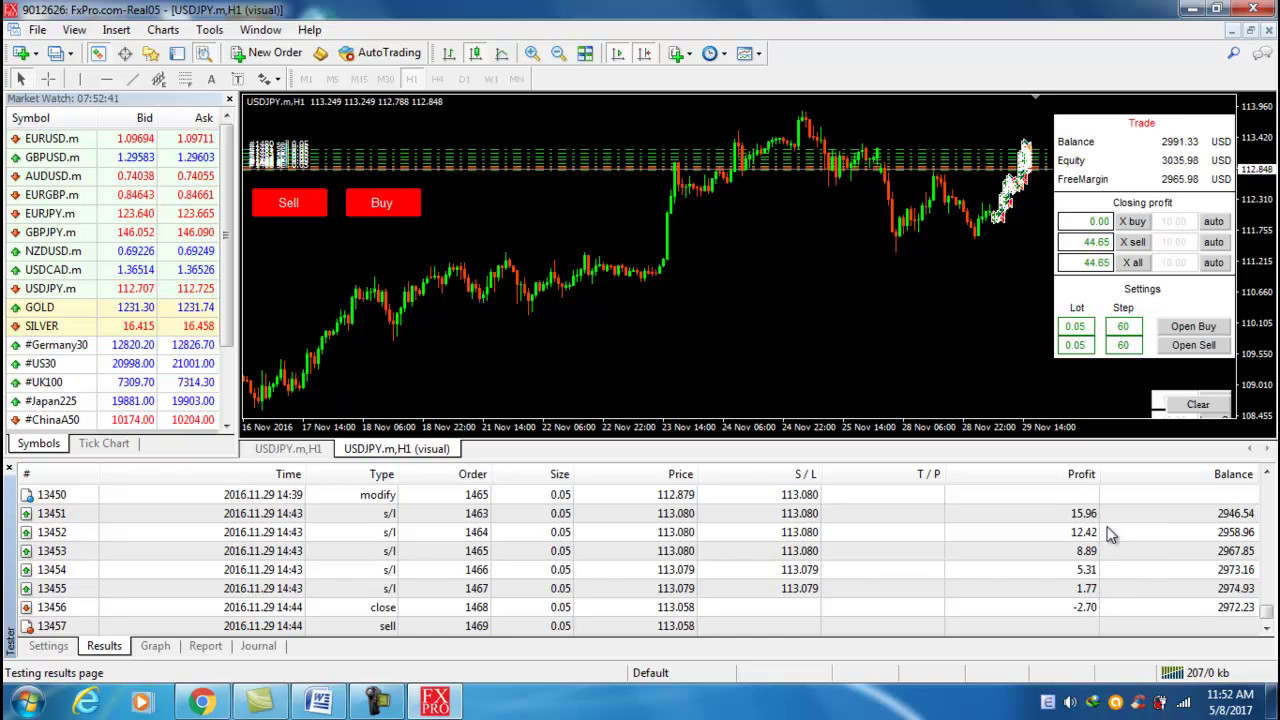
Task: Select the Equidistant Channel tool
Action: [158, 79]
